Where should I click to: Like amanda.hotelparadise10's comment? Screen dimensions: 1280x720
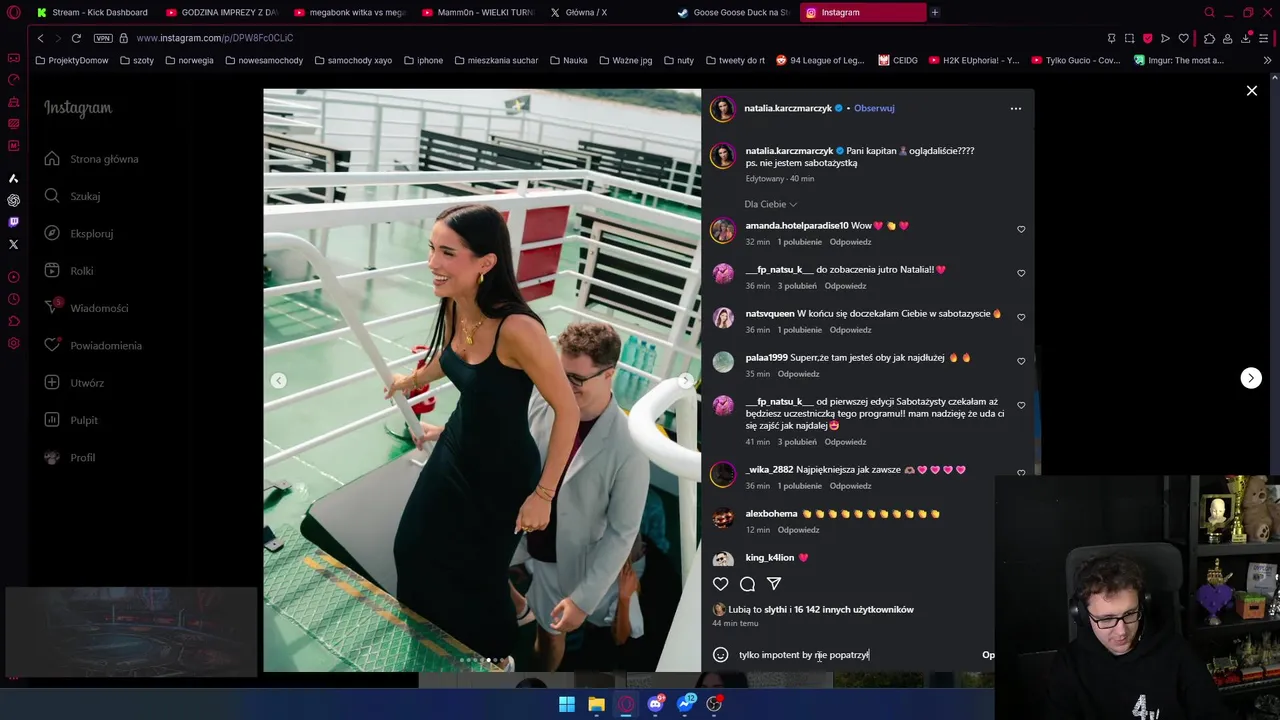coord(1021,229)
